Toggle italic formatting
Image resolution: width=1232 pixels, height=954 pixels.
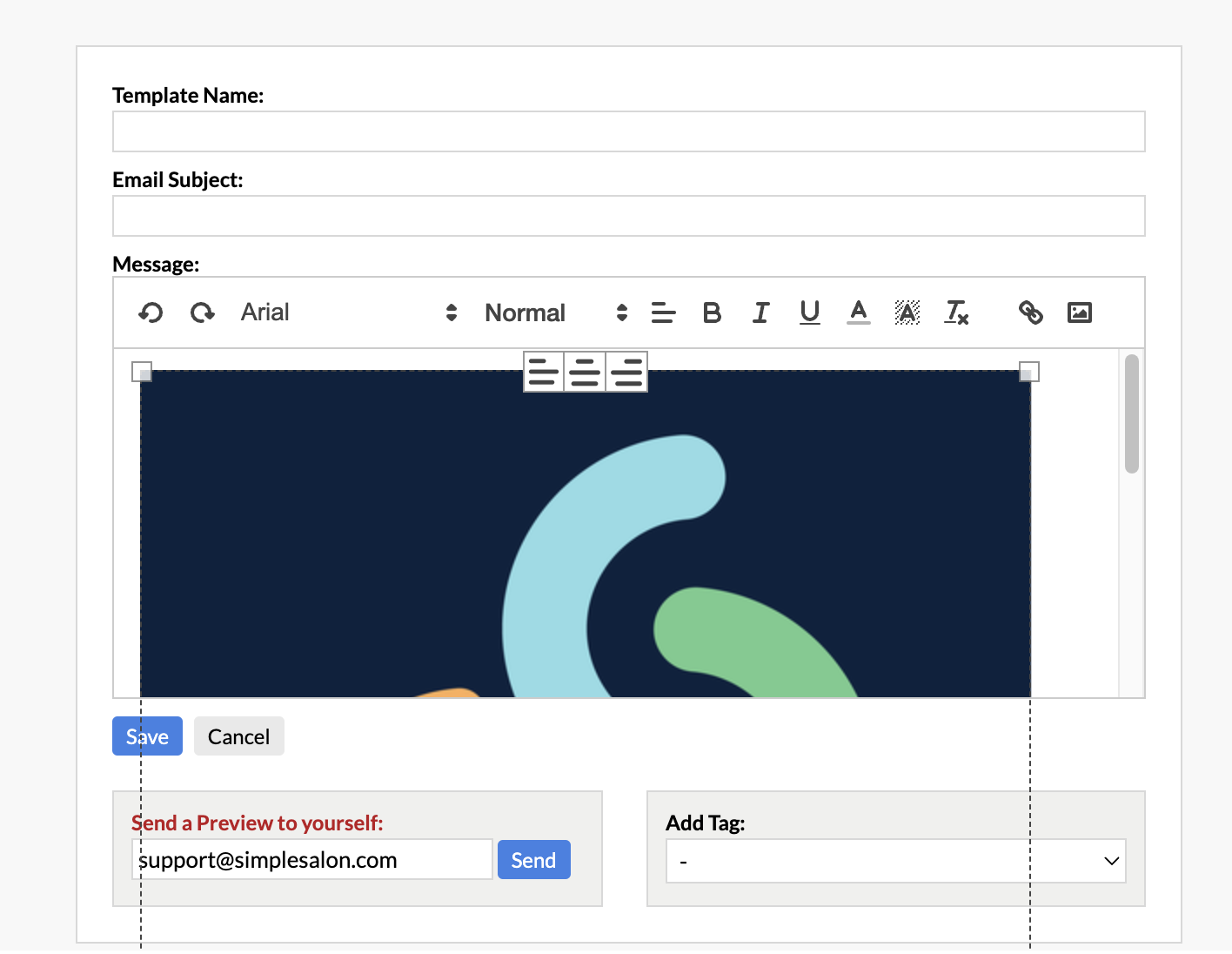760,312
